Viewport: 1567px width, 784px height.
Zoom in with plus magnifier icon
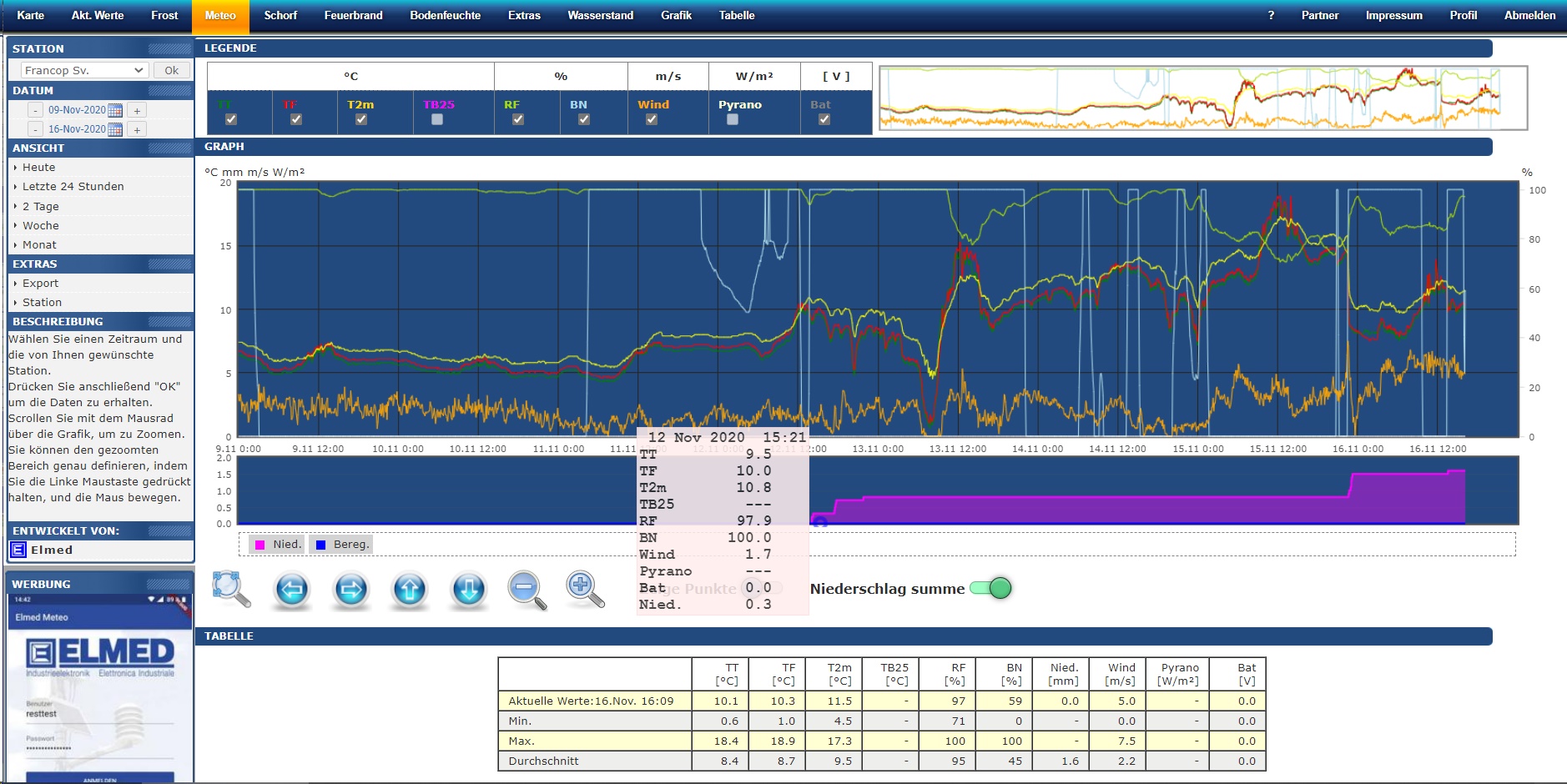tap(584, 589)
